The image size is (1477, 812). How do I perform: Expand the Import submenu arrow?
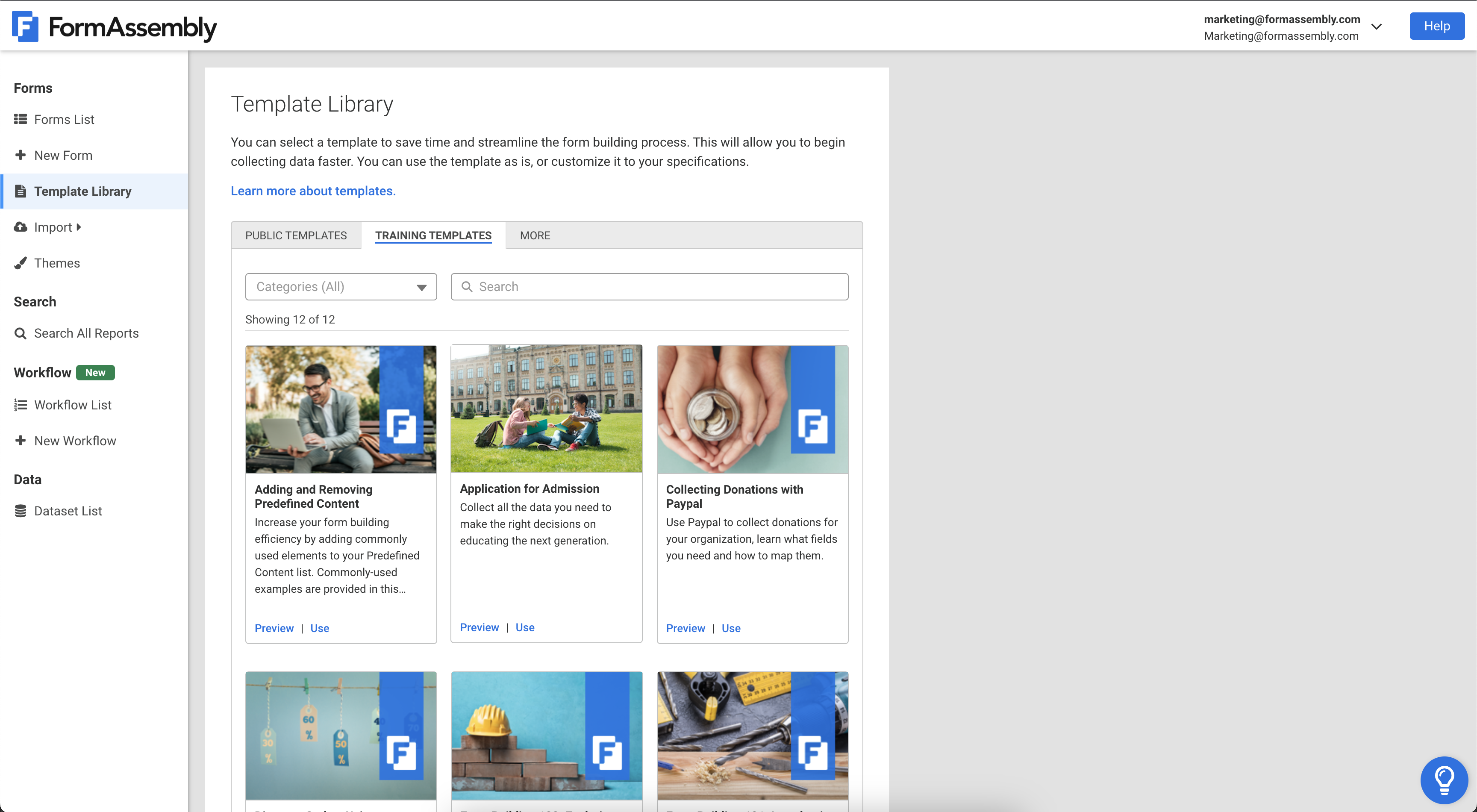[79, 227]
